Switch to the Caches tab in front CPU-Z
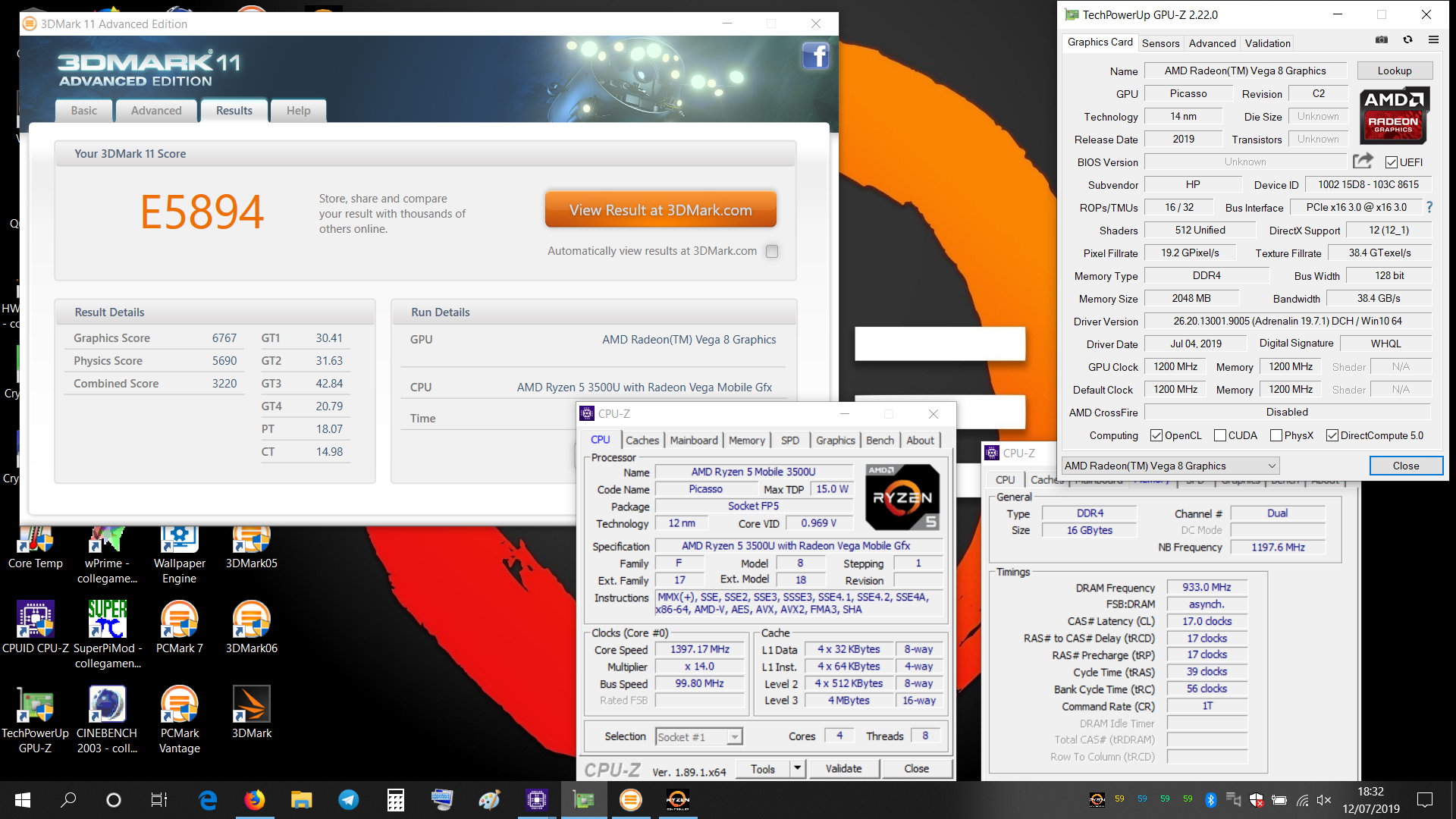Viewport: 1456px width, 819px height. coord(642,440)
